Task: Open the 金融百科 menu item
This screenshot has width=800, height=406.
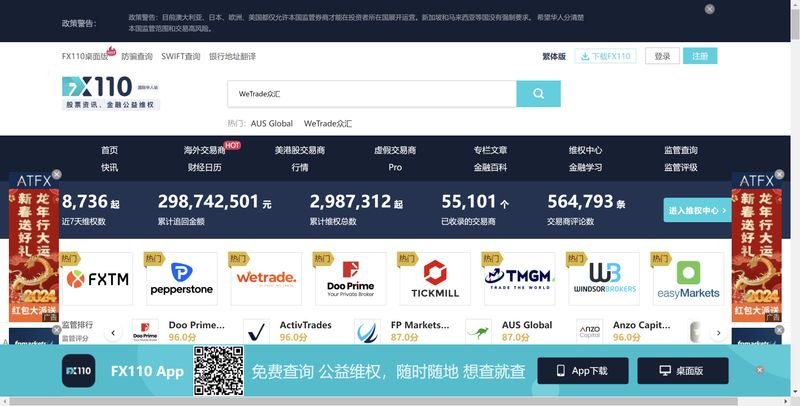Action: coord(490,167)
